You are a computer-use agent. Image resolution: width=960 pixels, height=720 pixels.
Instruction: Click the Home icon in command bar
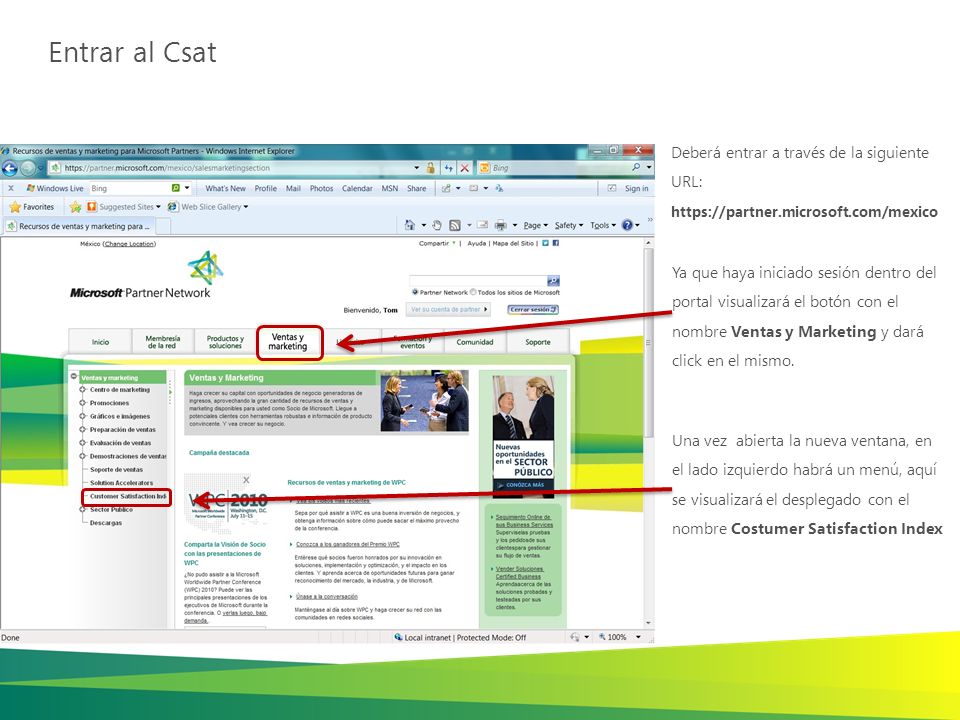click(410, 225)
